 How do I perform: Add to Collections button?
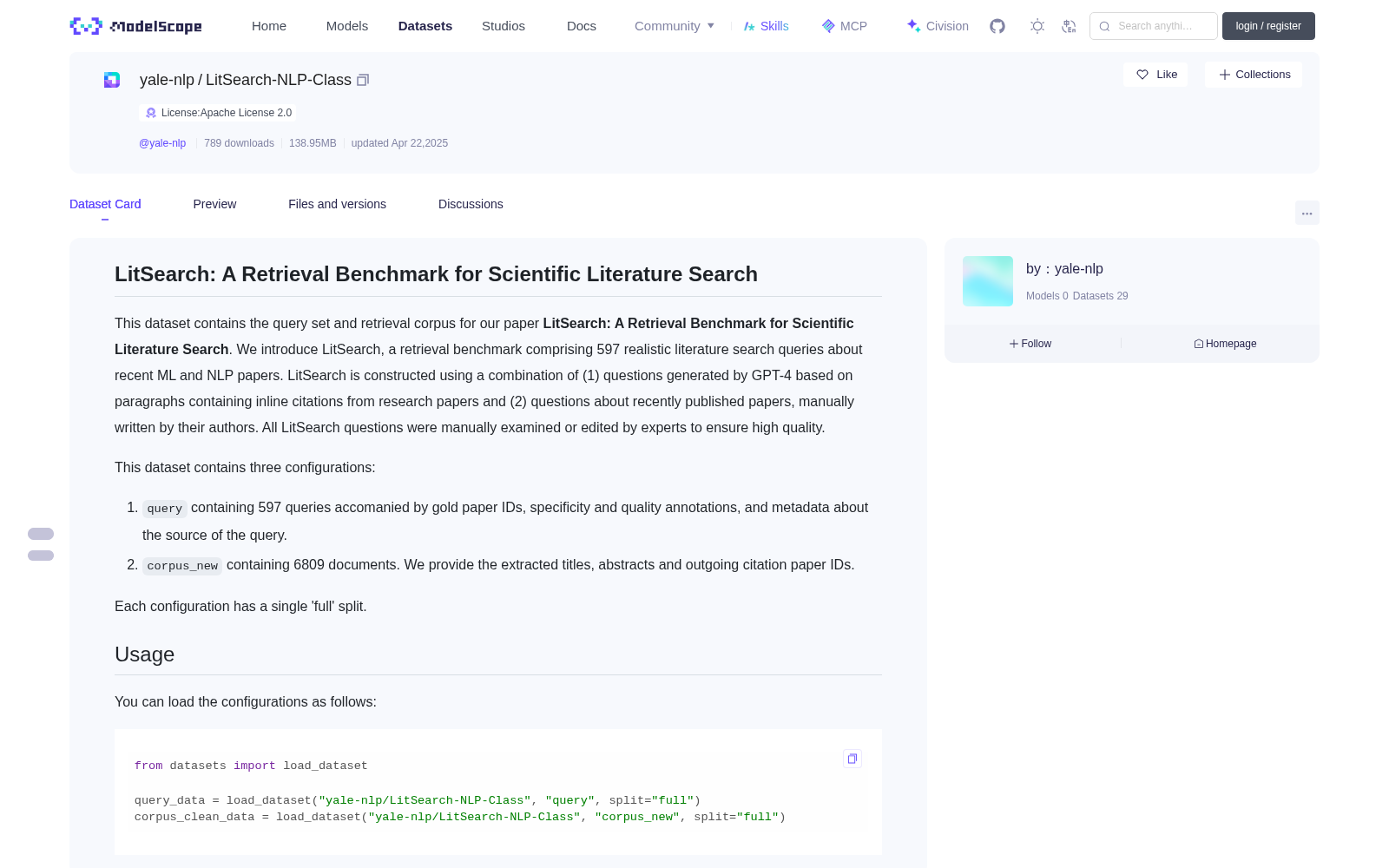coord(1254,75)
